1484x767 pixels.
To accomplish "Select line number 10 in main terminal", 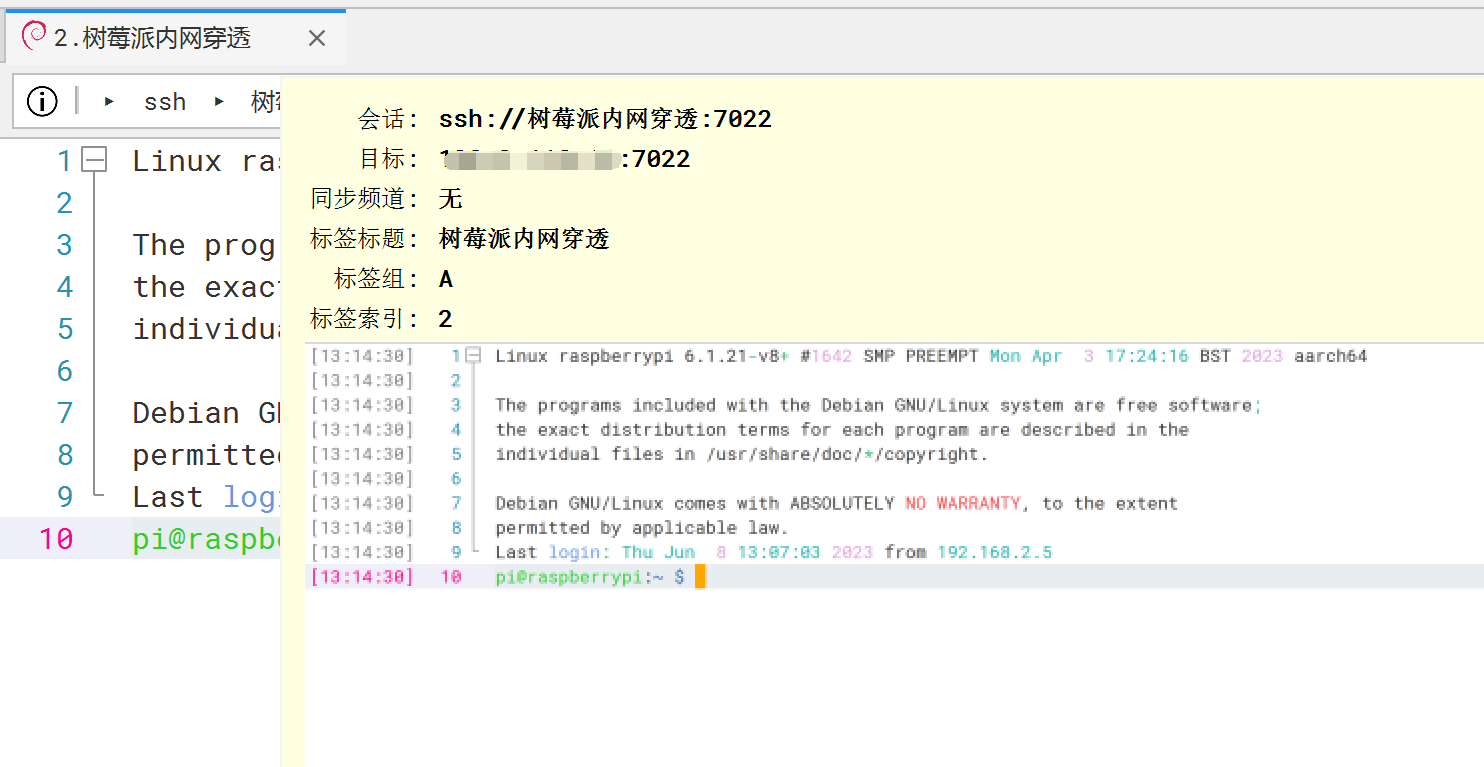I will click(x=56, y=539).
